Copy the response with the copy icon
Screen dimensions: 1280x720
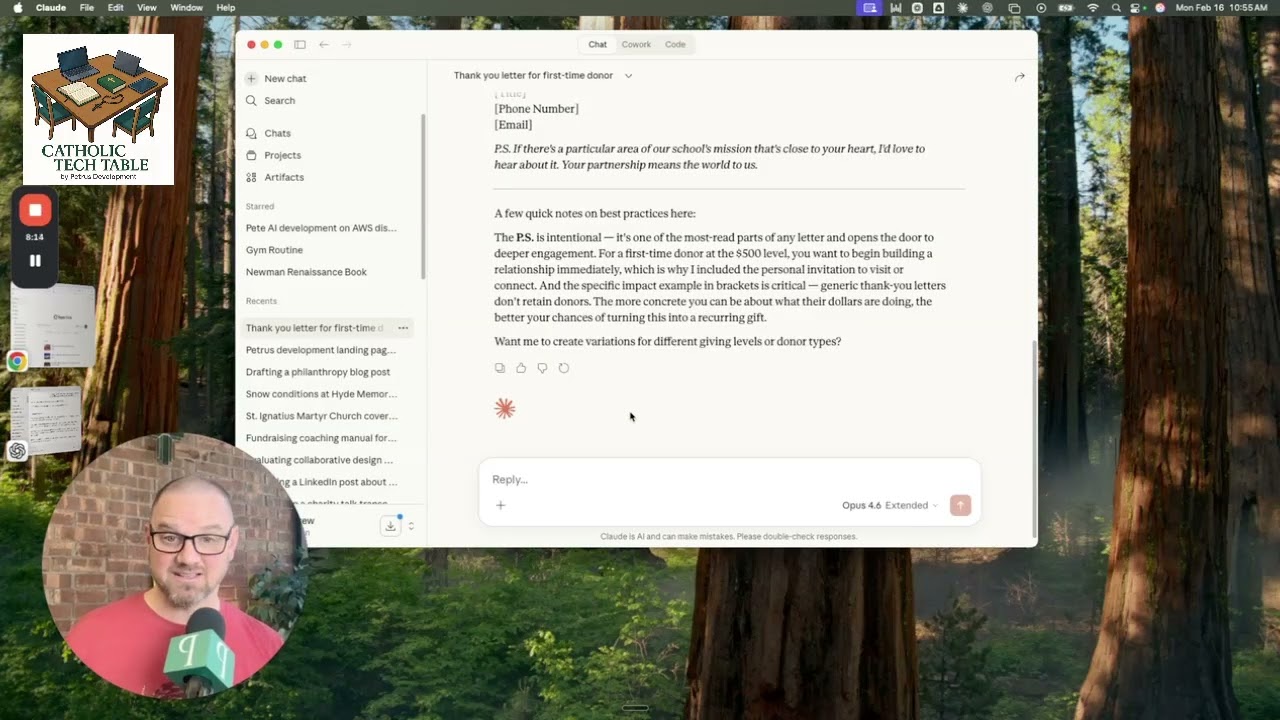pos(500,368)
